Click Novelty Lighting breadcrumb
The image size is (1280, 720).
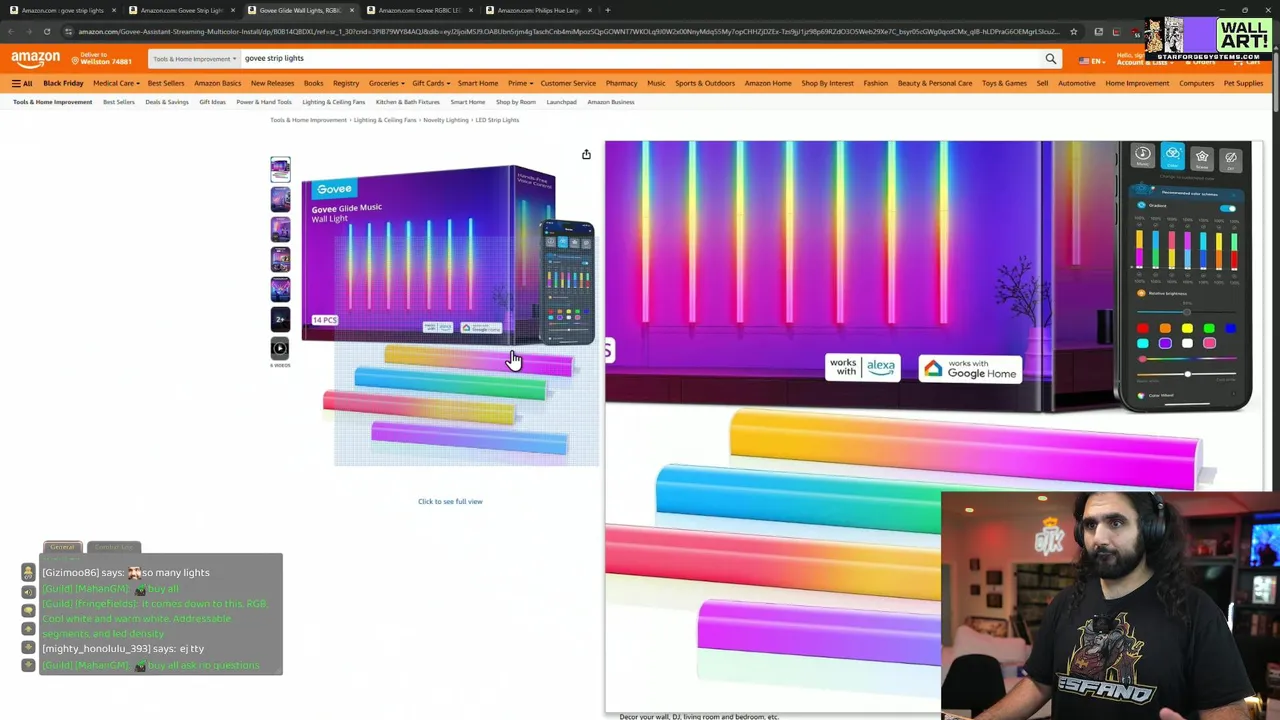(x=445, y=120)
